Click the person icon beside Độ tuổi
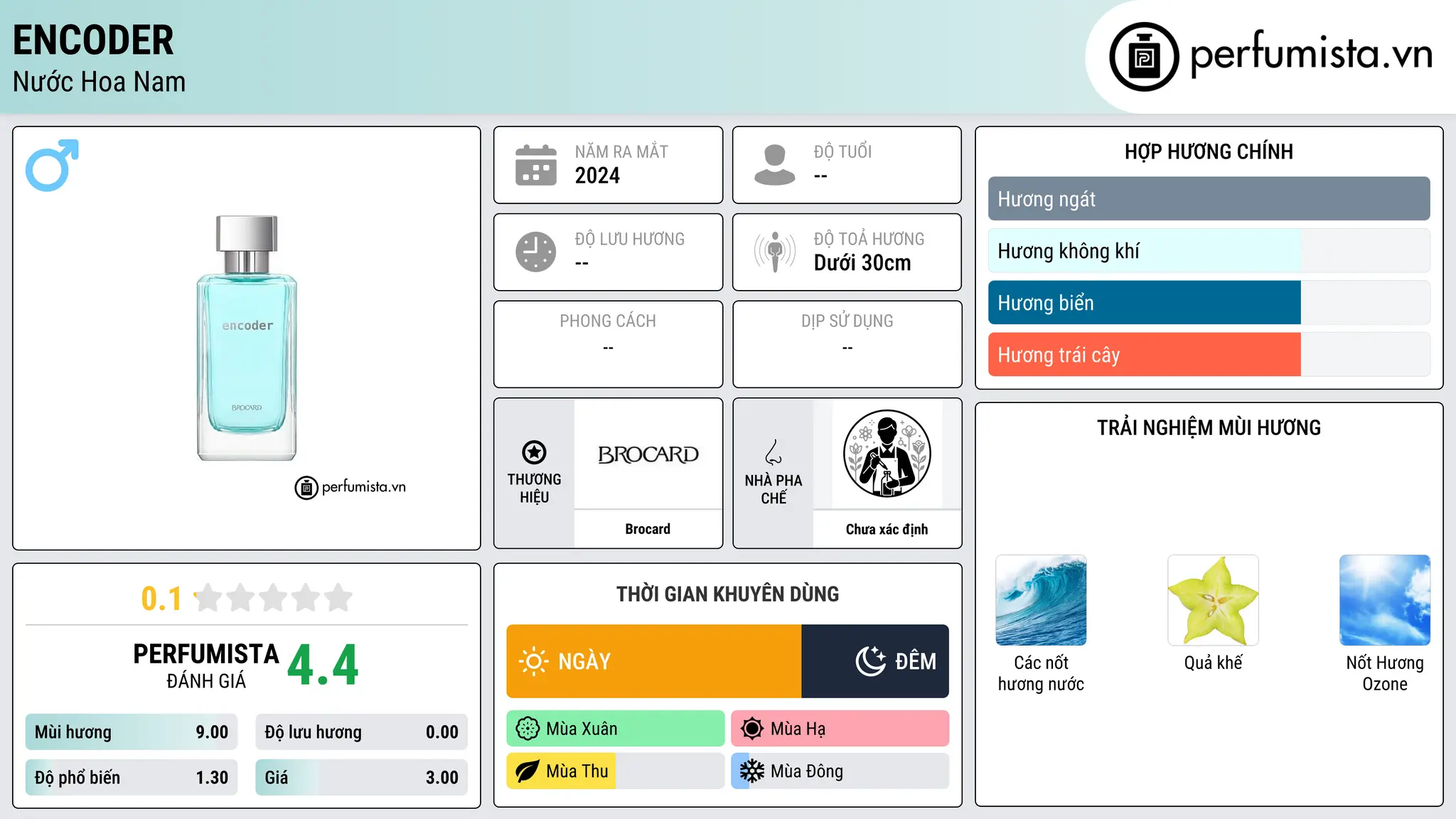This screenshot has height=819, width=1456. tap(775, 165)
